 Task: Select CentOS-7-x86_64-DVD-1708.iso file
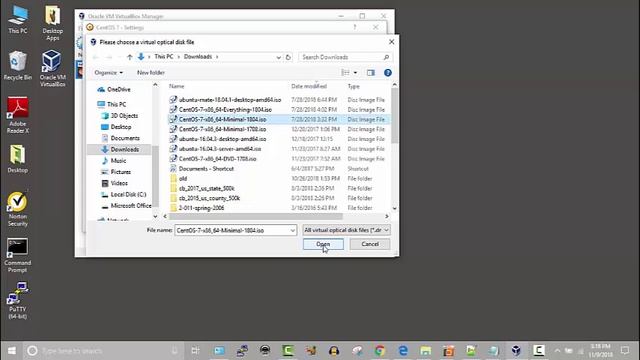pos(217,159)
